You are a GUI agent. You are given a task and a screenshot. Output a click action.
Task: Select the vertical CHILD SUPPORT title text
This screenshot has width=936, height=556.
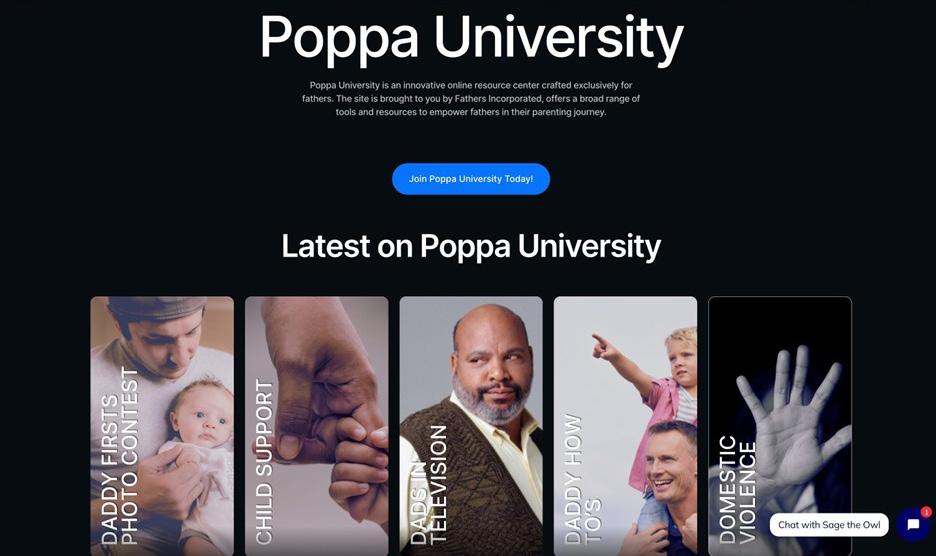pyautogui.click(x=264, y=462)
